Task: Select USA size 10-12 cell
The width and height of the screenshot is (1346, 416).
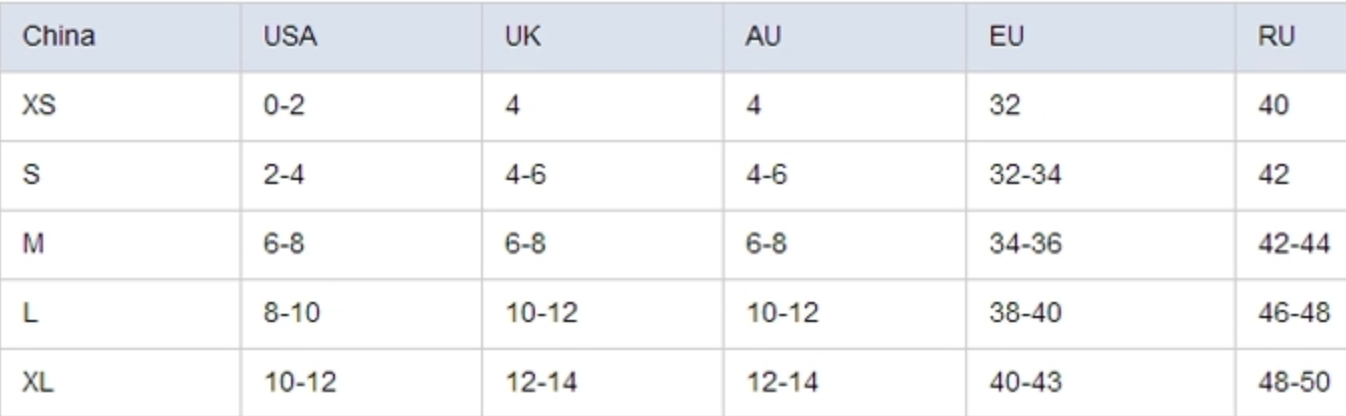Action: point(361,382)
